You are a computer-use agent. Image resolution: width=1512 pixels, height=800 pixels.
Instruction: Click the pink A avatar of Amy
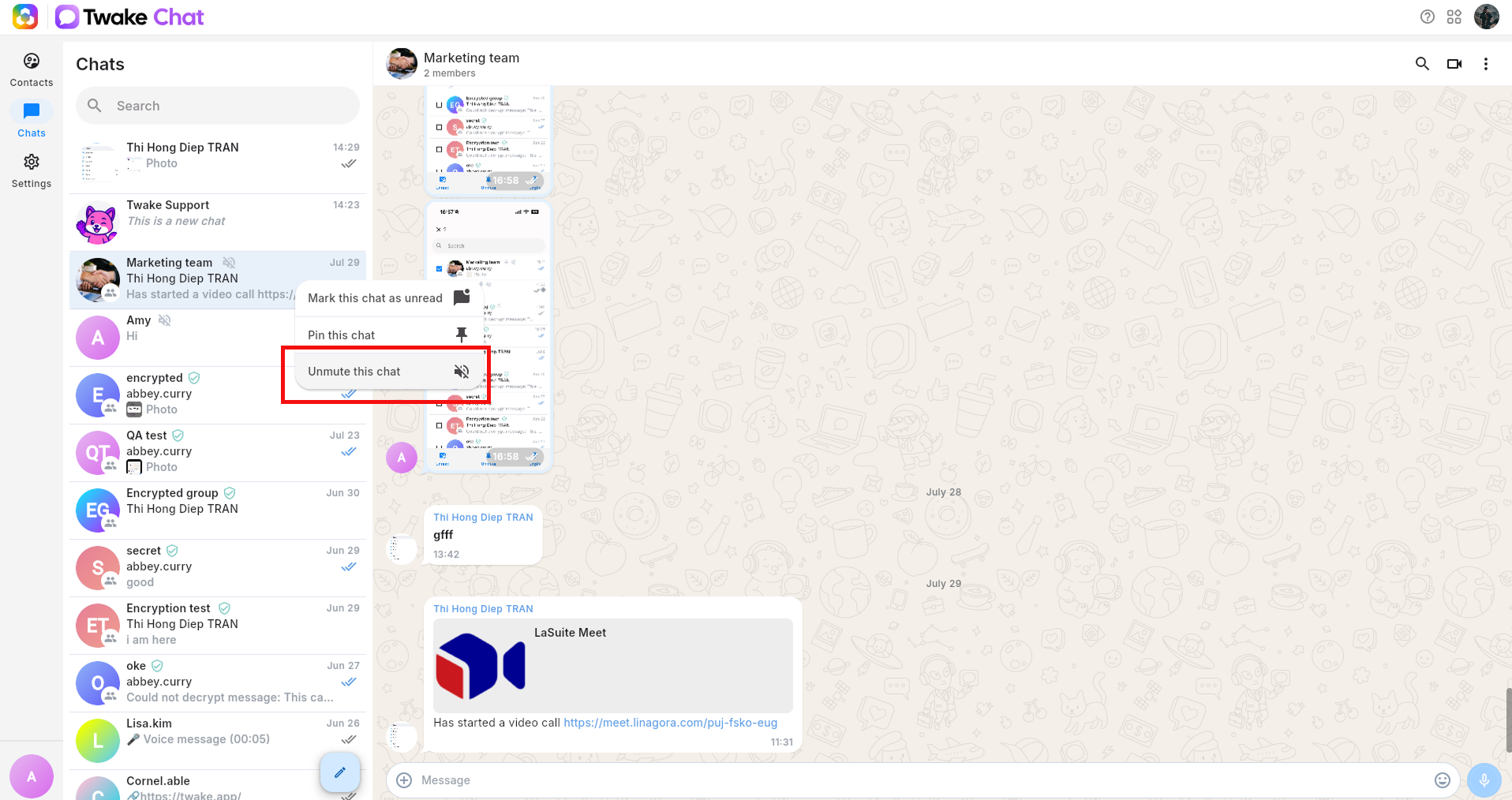pos(98,338)
